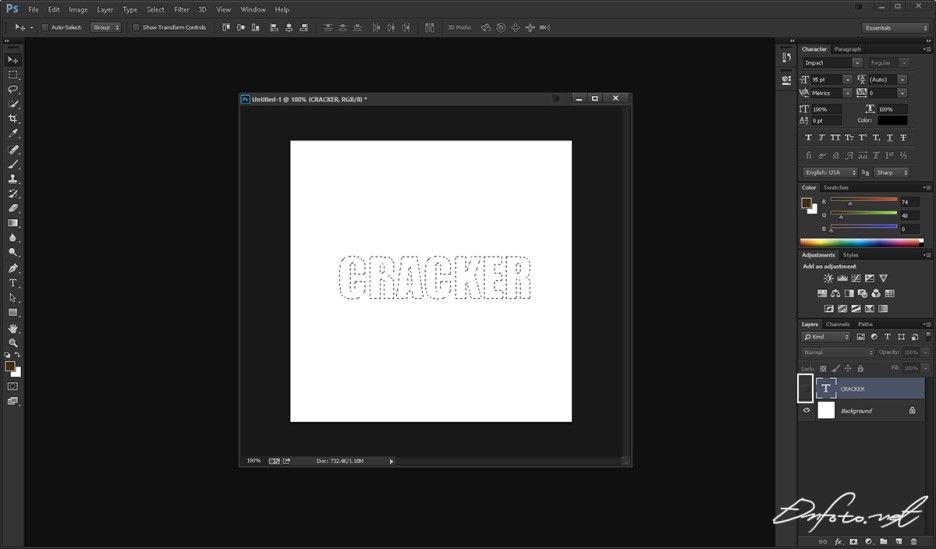Change screen mode in toolbar
Screen dimensions: 936x549
pyautogui.click(x=13, y=401)
